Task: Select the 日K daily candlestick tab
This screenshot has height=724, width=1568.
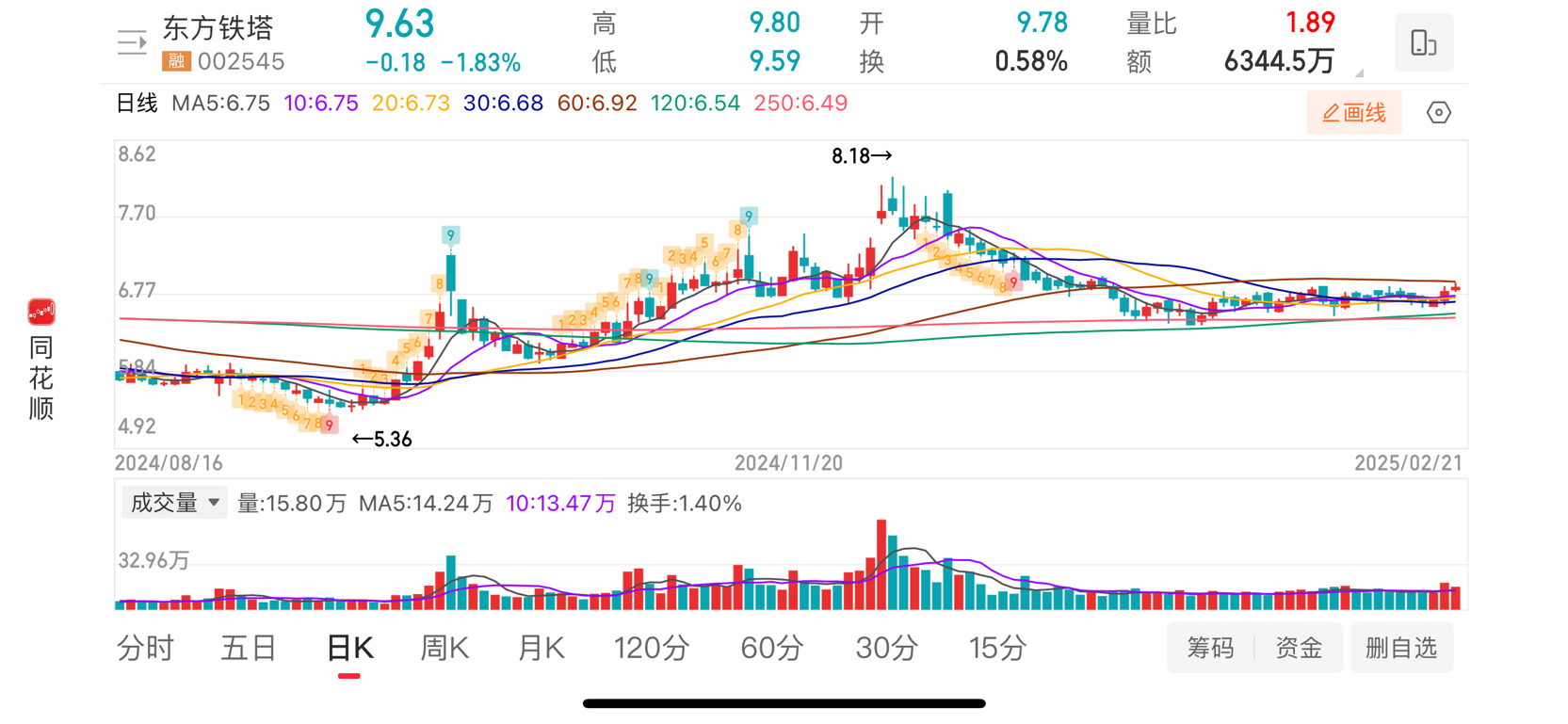Action: 349,648
